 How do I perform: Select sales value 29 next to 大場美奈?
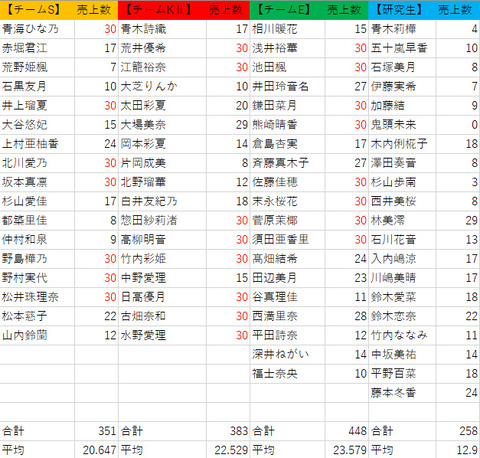(242, 125)
